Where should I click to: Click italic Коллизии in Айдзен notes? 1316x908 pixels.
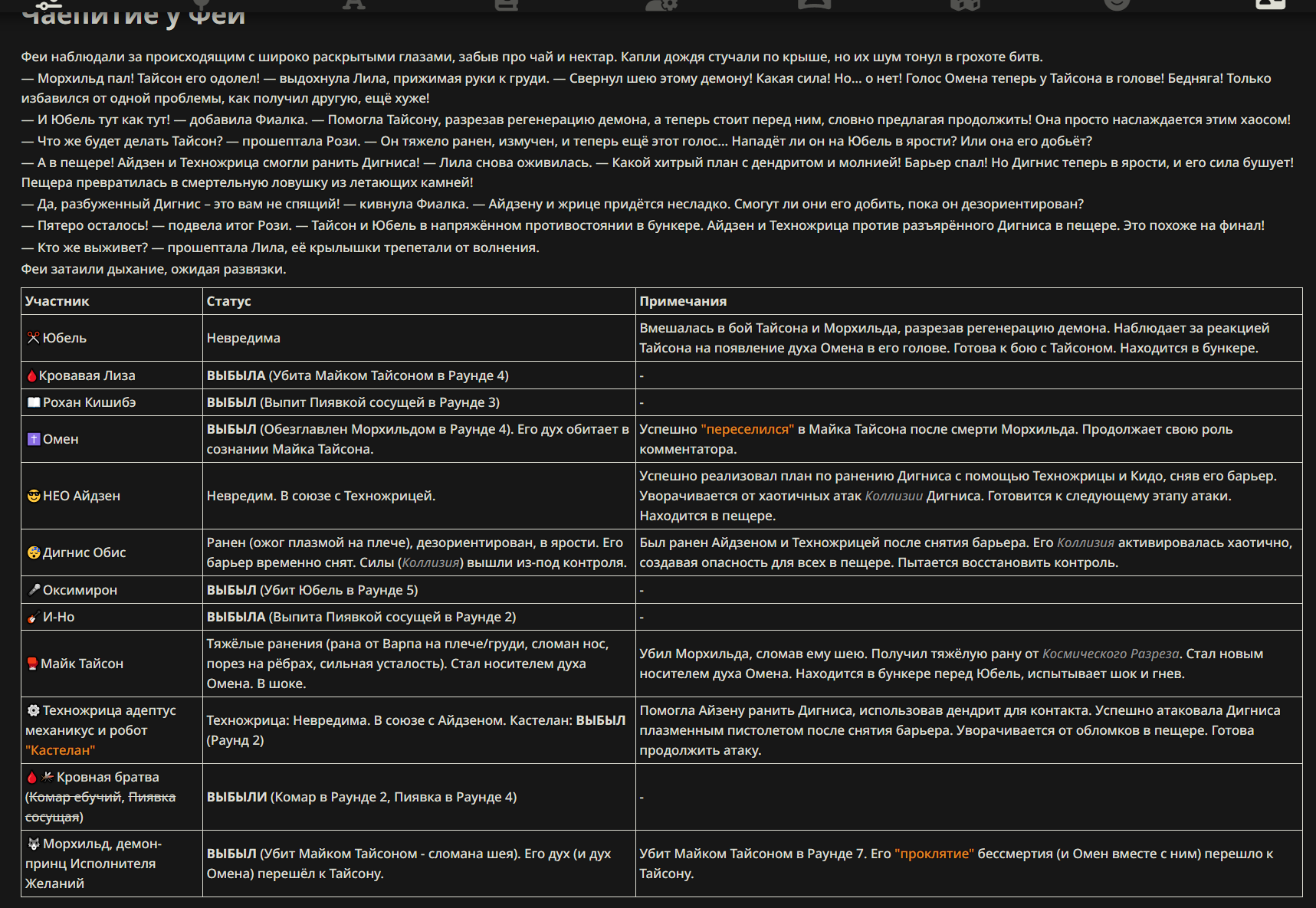coord(894,496)
